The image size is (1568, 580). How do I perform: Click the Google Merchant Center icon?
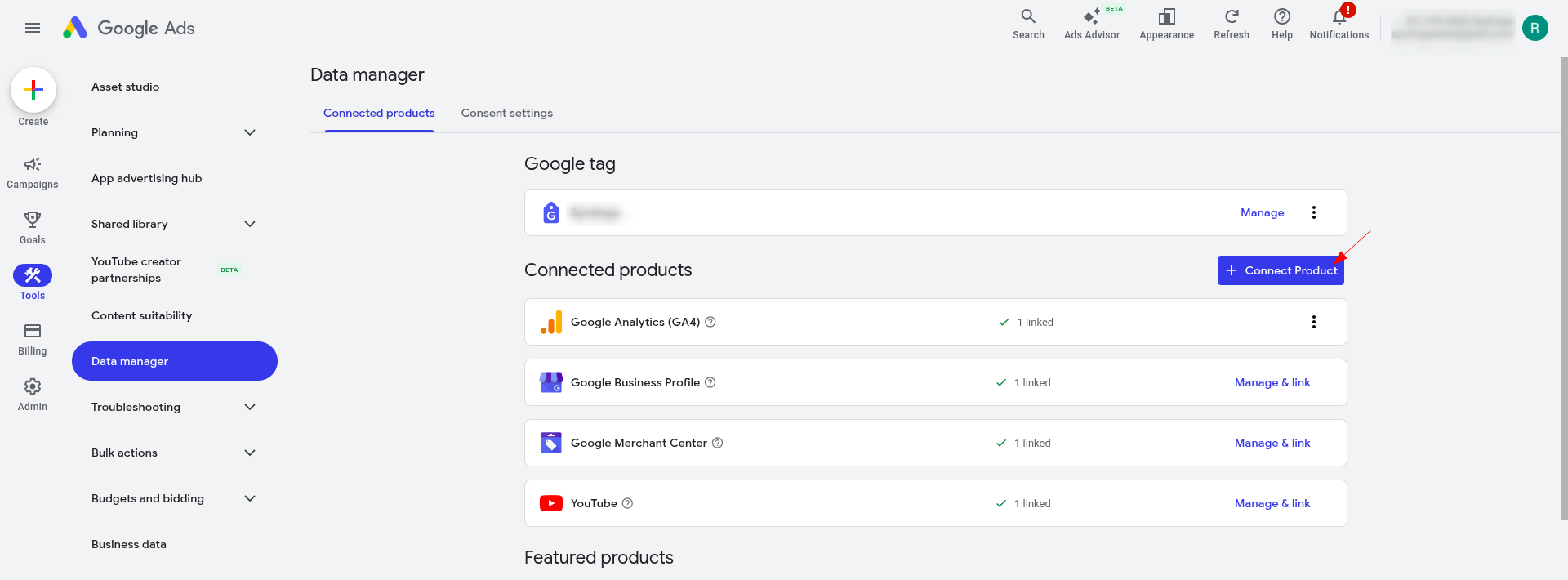coord(551,443)
